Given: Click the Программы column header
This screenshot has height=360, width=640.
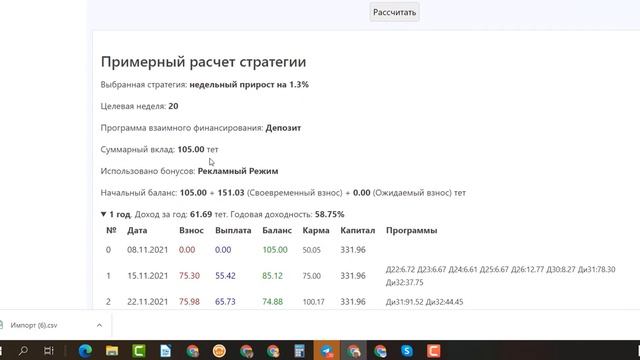Looking at the screenshot, I should click(x=411, y=230).
